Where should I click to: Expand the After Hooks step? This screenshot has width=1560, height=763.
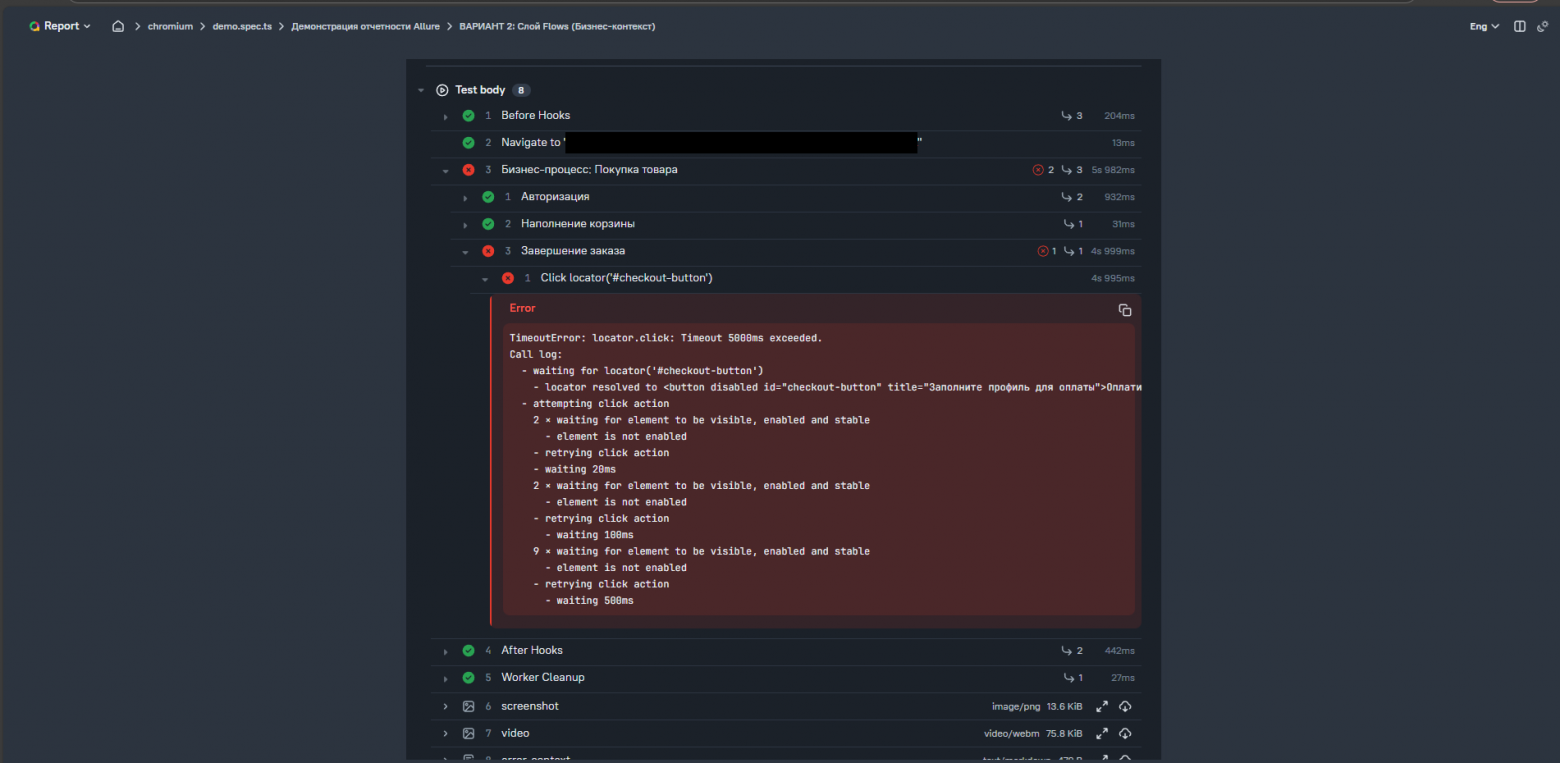point(446,651)
